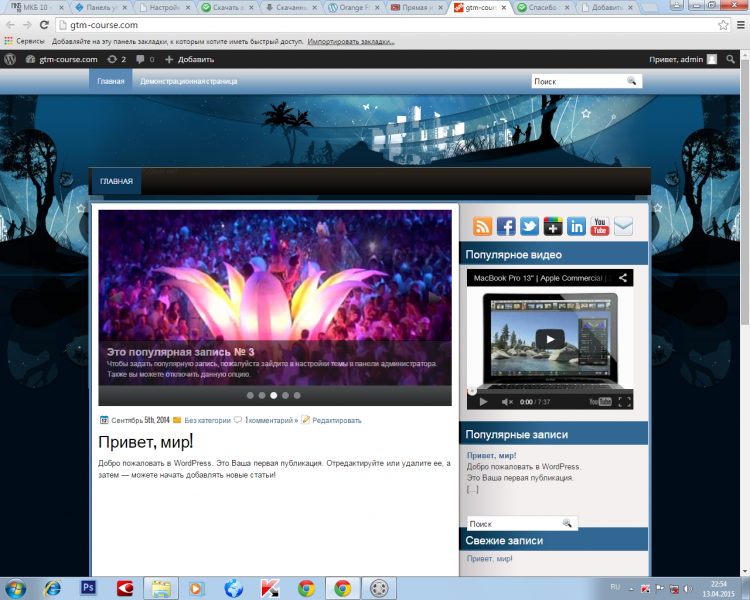Open the Apps (Сервисы) shortcut
This screenshot has width=750, height=600.
[x=24, y=41]
